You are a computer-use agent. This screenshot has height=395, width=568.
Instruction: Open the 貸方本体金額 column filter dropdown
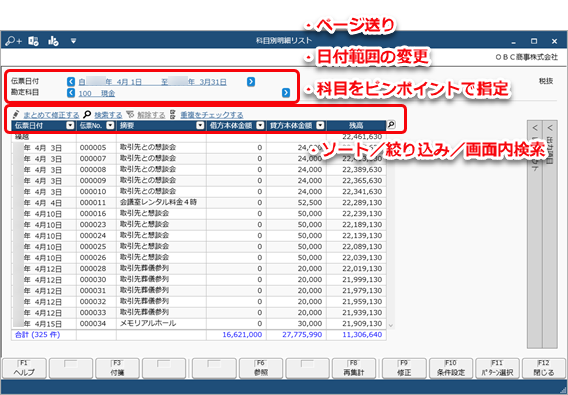(x=320, y=125)
